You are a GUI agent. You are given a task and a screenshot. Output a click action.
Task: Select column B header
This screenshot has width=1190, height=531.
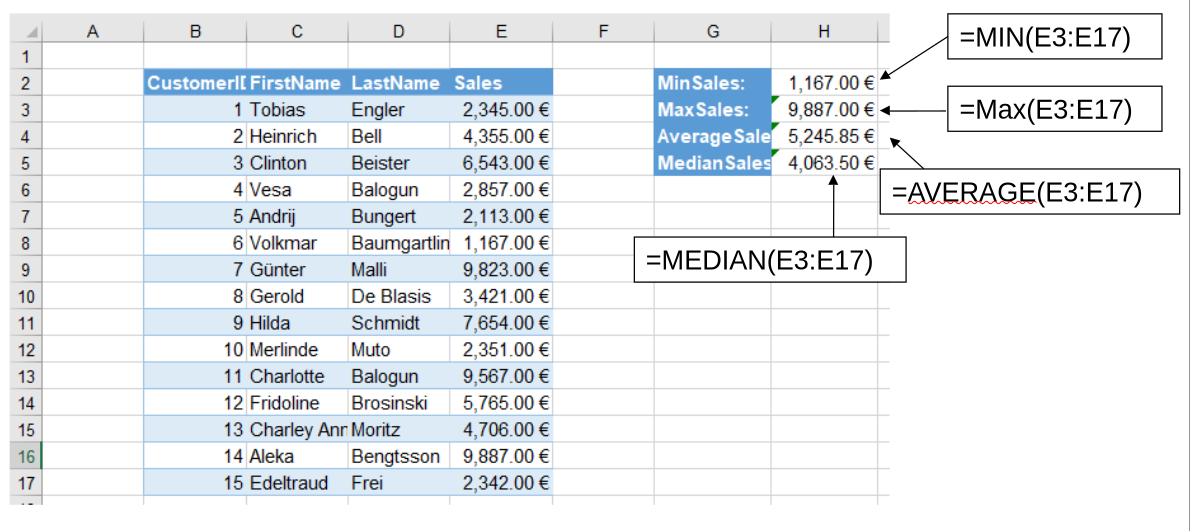195,31
